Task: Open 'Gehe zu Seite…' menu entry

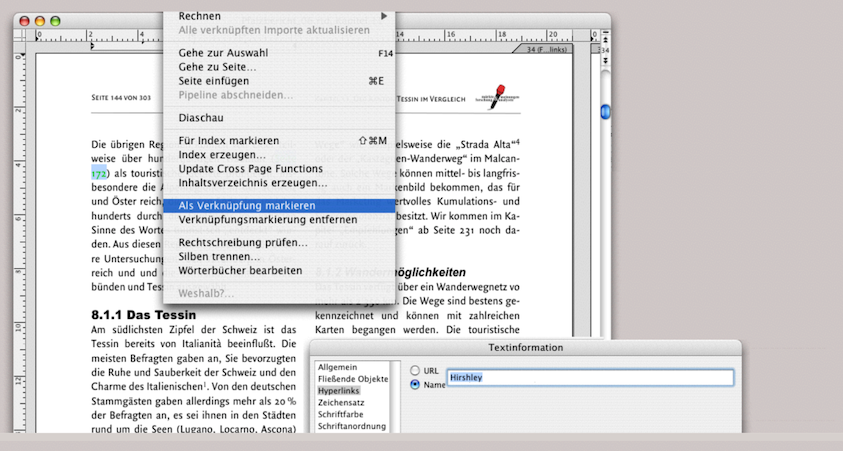Action: click(217, 67)
